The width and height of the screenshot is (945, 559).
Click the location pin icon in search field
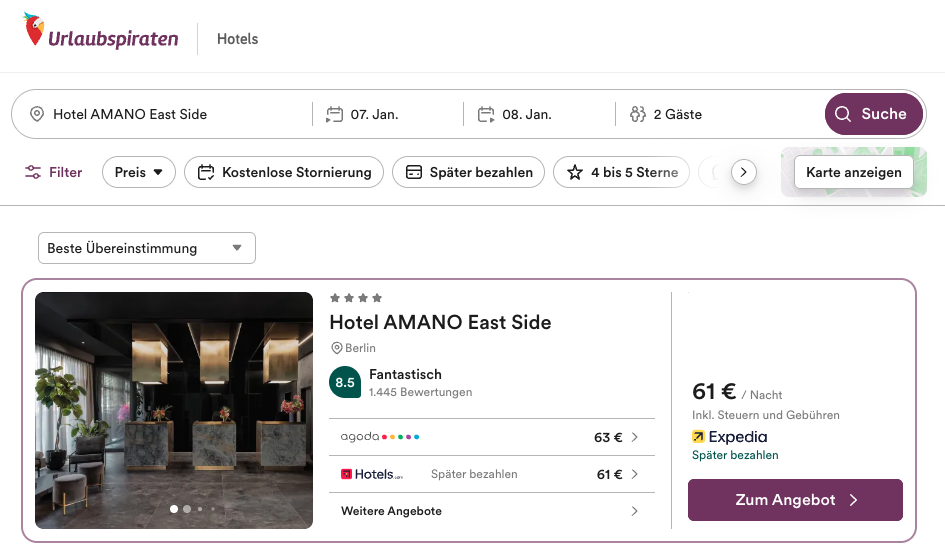37,114
